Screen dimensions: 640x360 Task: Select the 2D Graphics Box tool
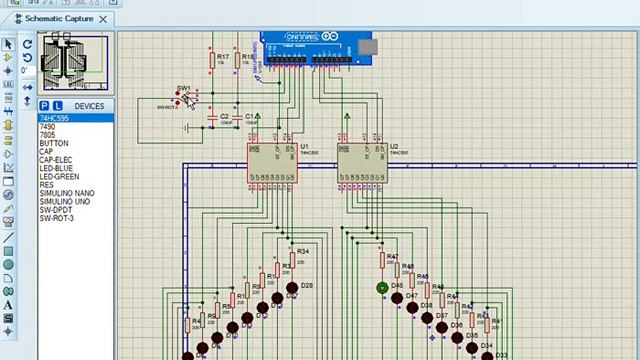coord(8,251)
